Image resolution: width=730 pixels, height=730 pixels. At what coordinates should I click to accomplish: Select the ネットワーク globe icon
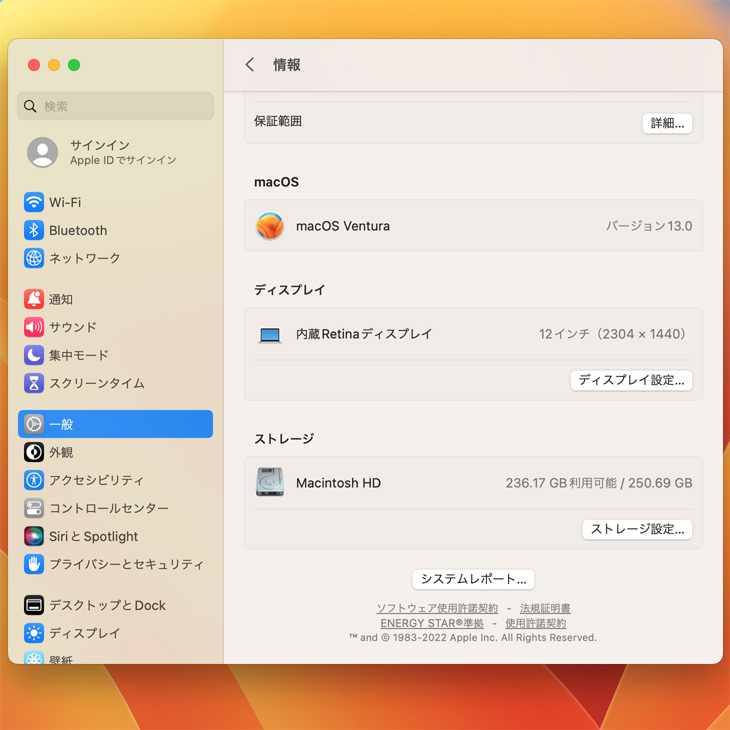tap(34, 258)
